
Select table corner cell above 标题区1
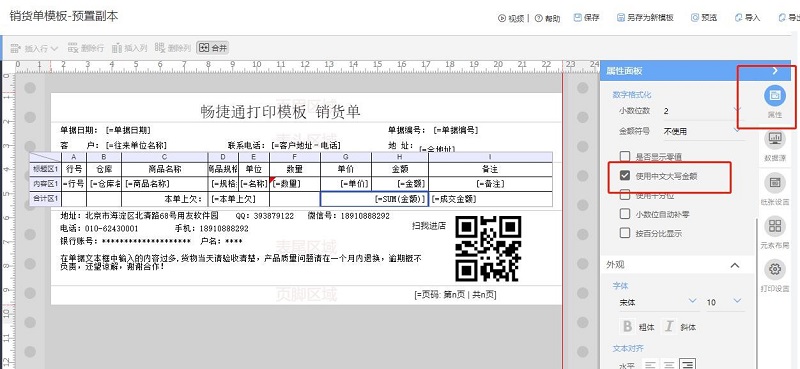coord(45,157)
